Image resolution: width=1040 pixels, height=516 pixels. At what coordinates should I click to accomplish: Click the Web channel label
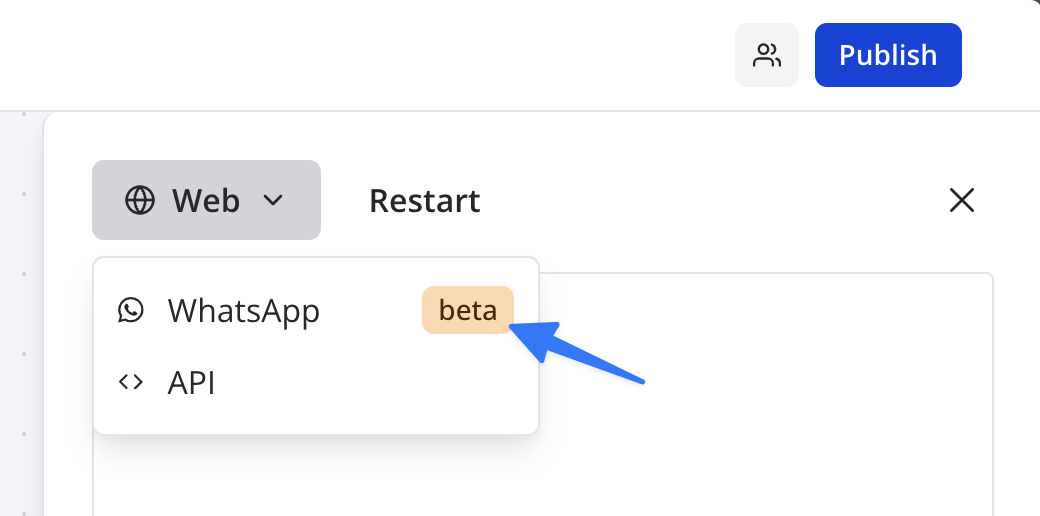pos(206,200)
